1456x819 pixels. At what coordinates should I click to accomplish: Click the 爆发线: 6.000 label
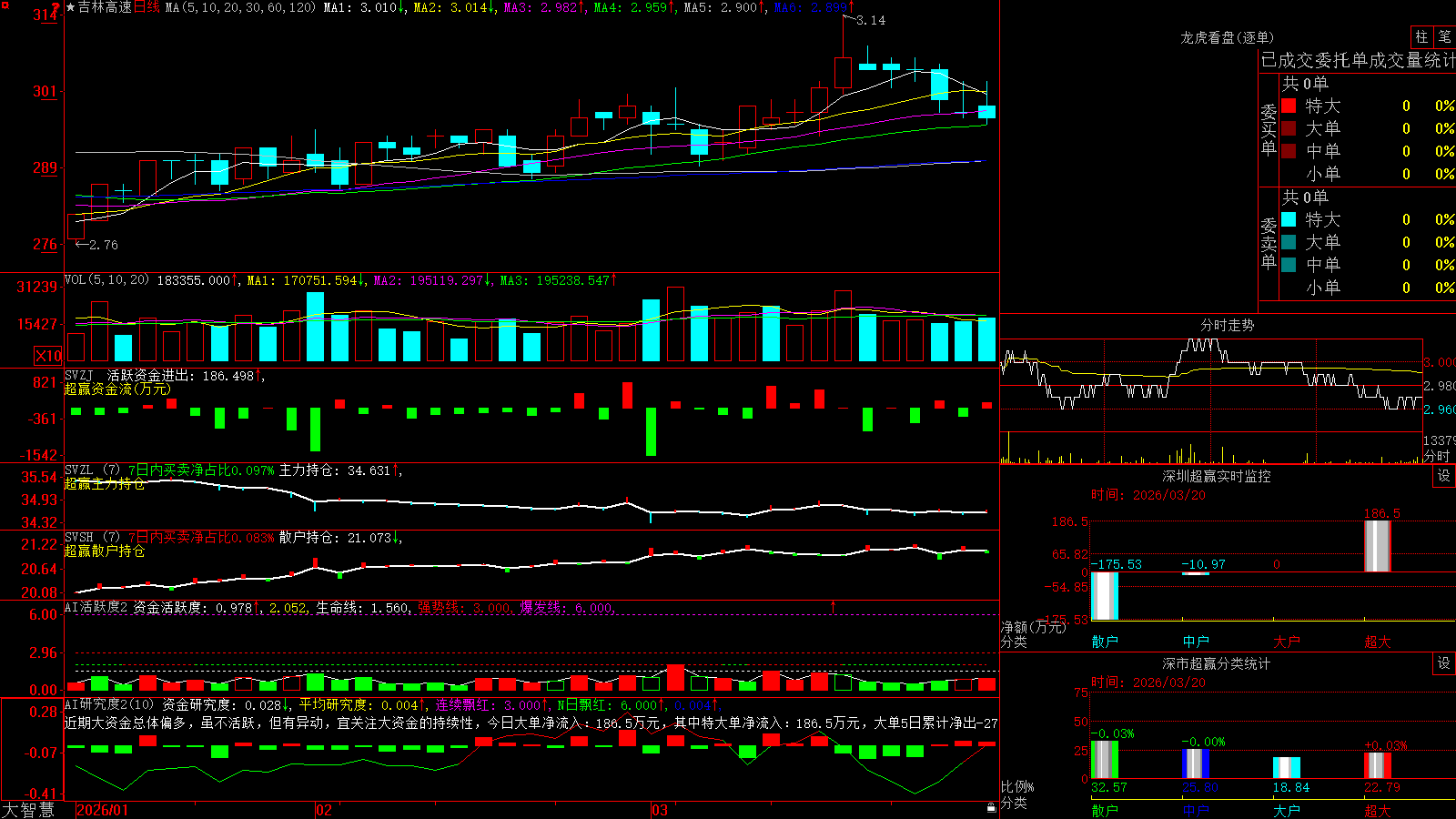[567, 607]
